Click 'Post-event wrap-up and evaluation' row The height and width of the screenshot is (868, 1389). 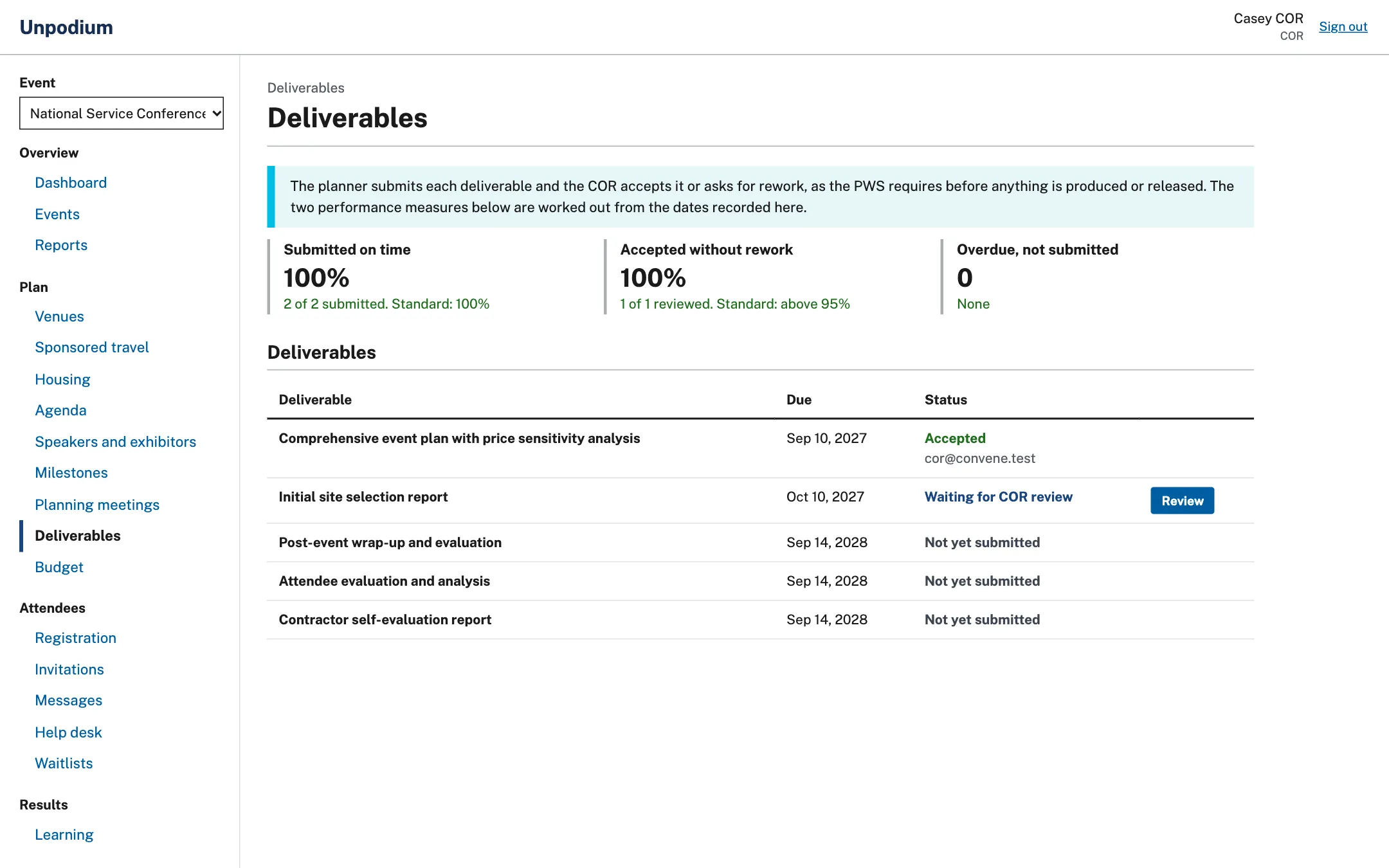click(x=760, y=543)
